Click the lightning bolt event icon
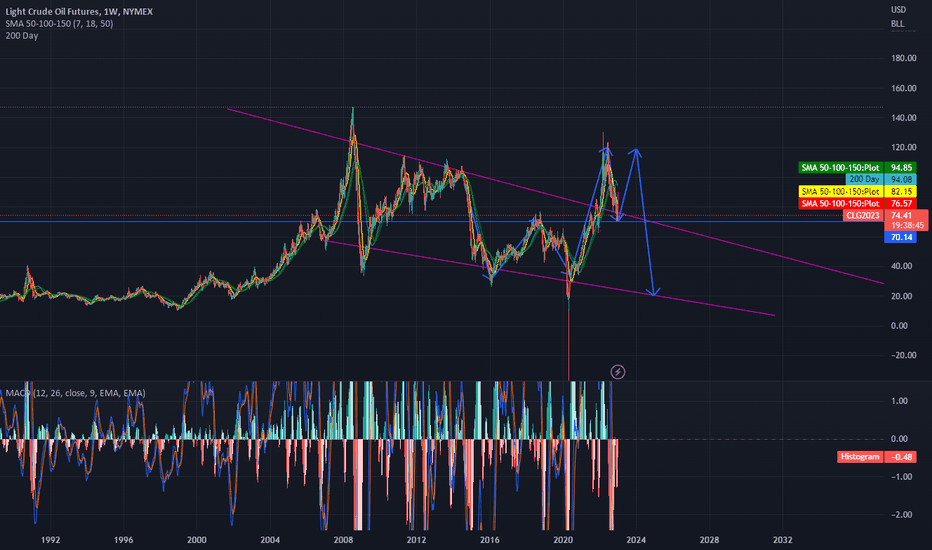Screen dimensions: 932x550 click(x=618, y=372)
